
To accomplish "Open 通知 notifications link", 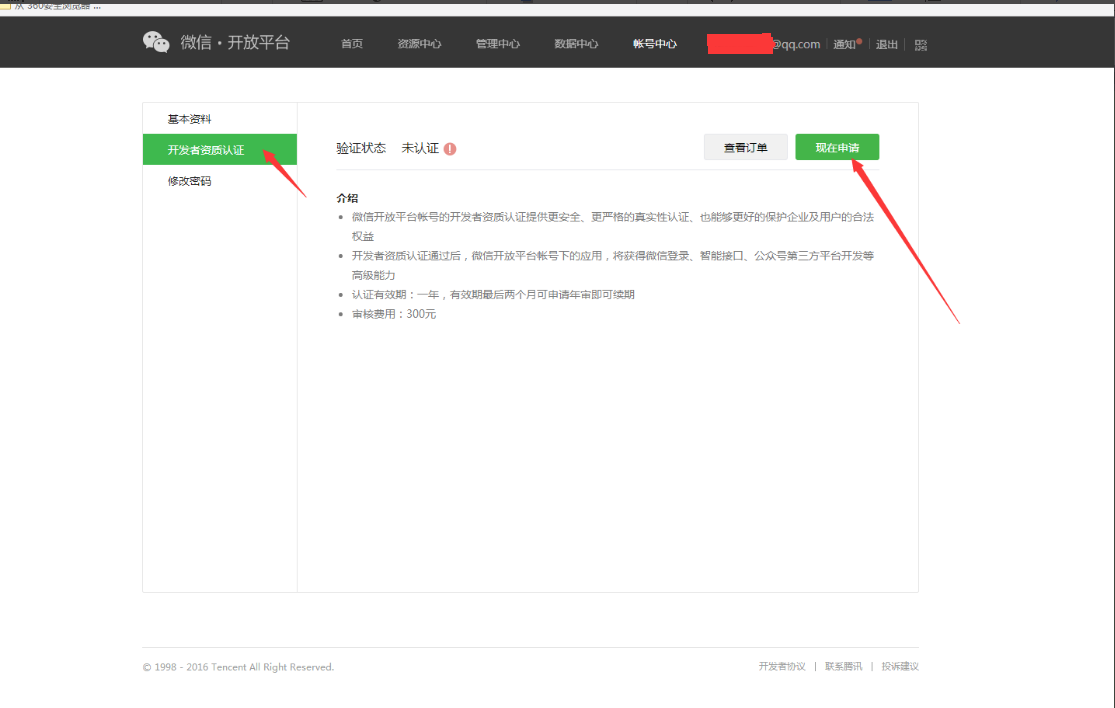I will 846,44.
